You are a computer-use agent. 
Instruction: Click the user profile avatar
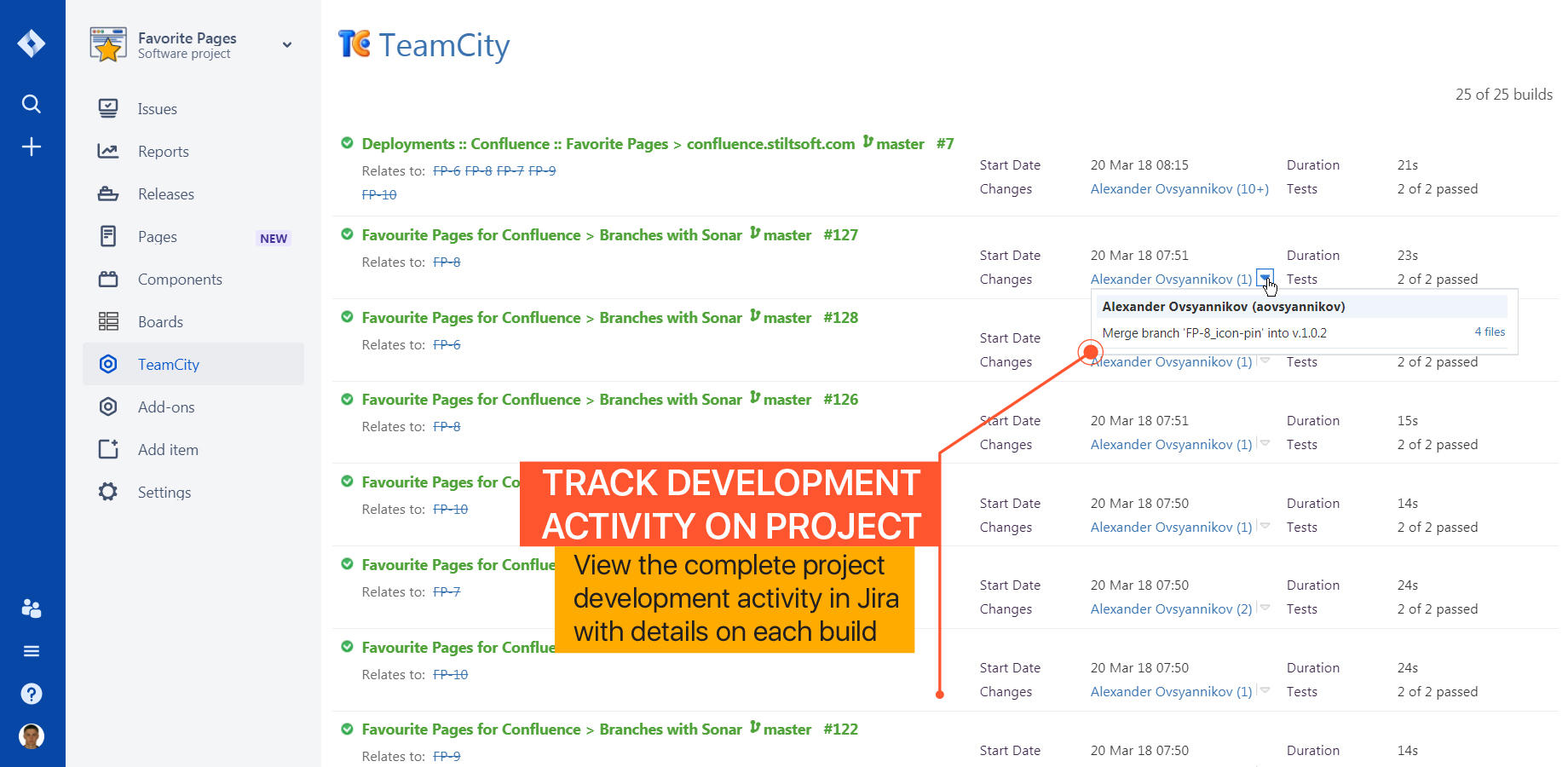click(x=32, y=736)
